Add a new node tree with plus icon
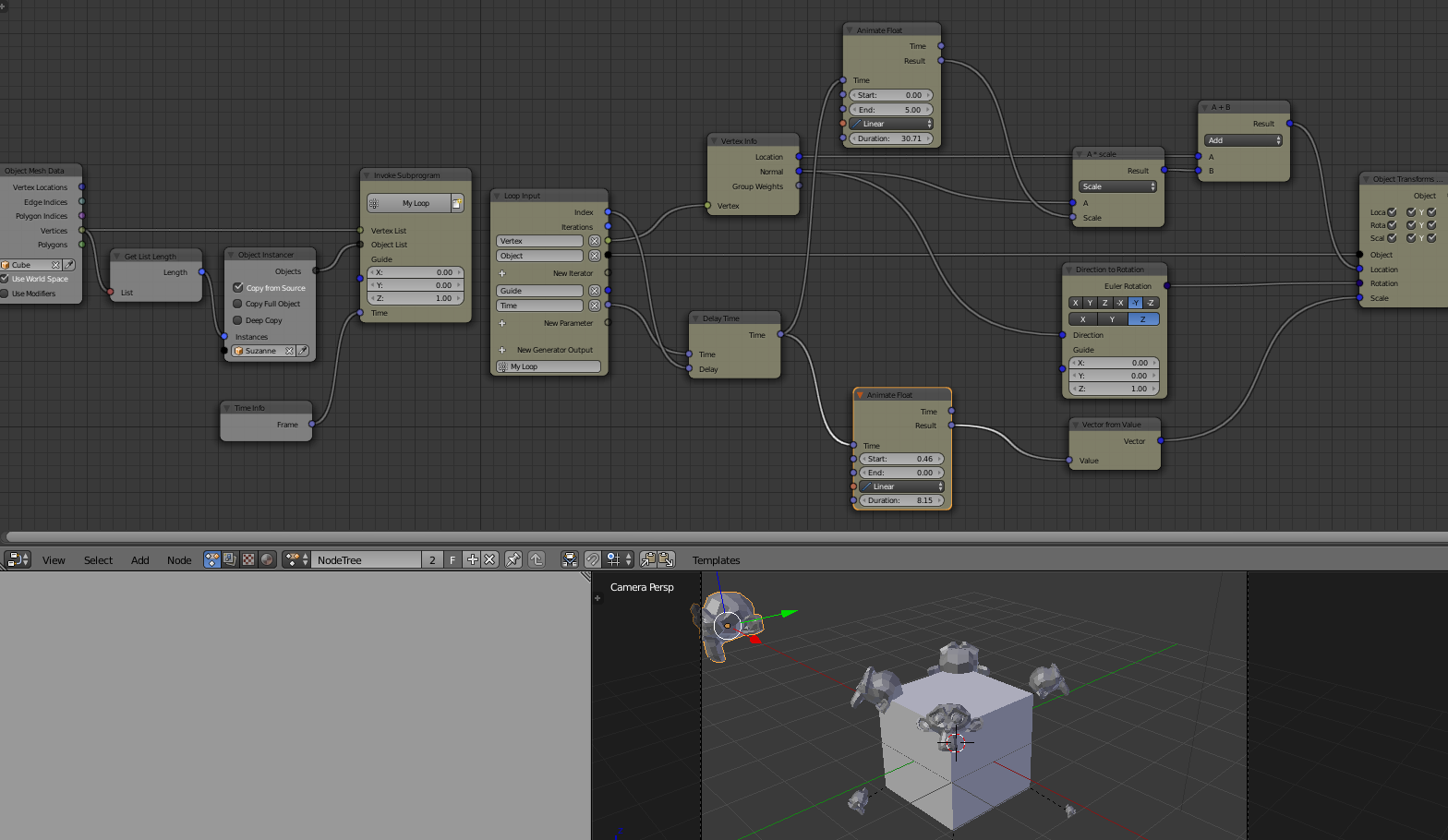 click(x=472, y=559)
